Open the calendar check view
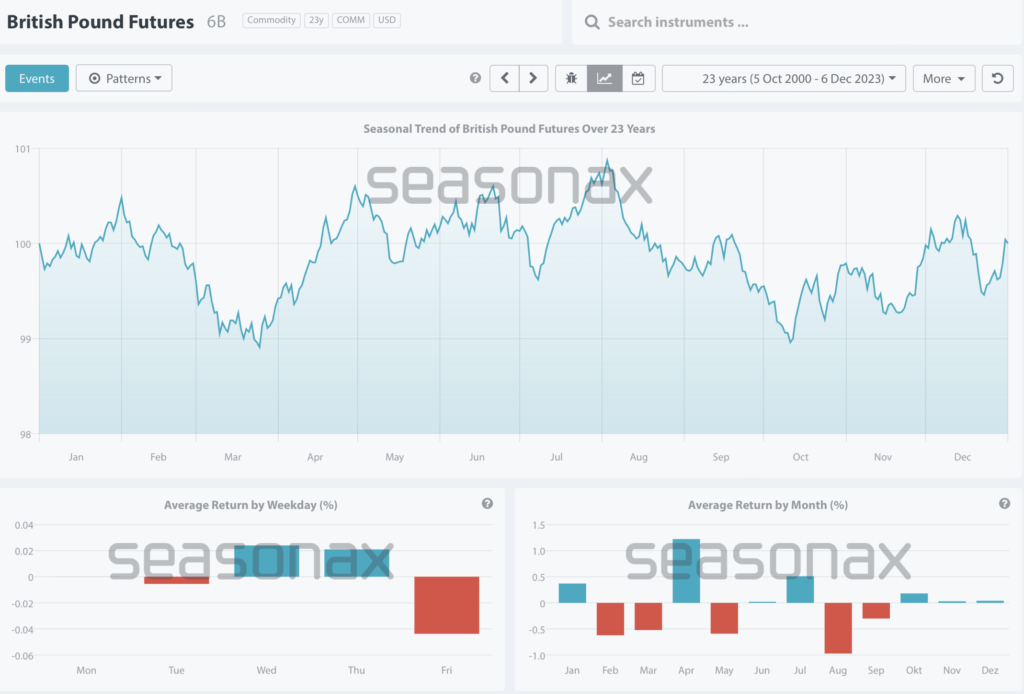The image size is (1024, 694). (x=638, y=78)
